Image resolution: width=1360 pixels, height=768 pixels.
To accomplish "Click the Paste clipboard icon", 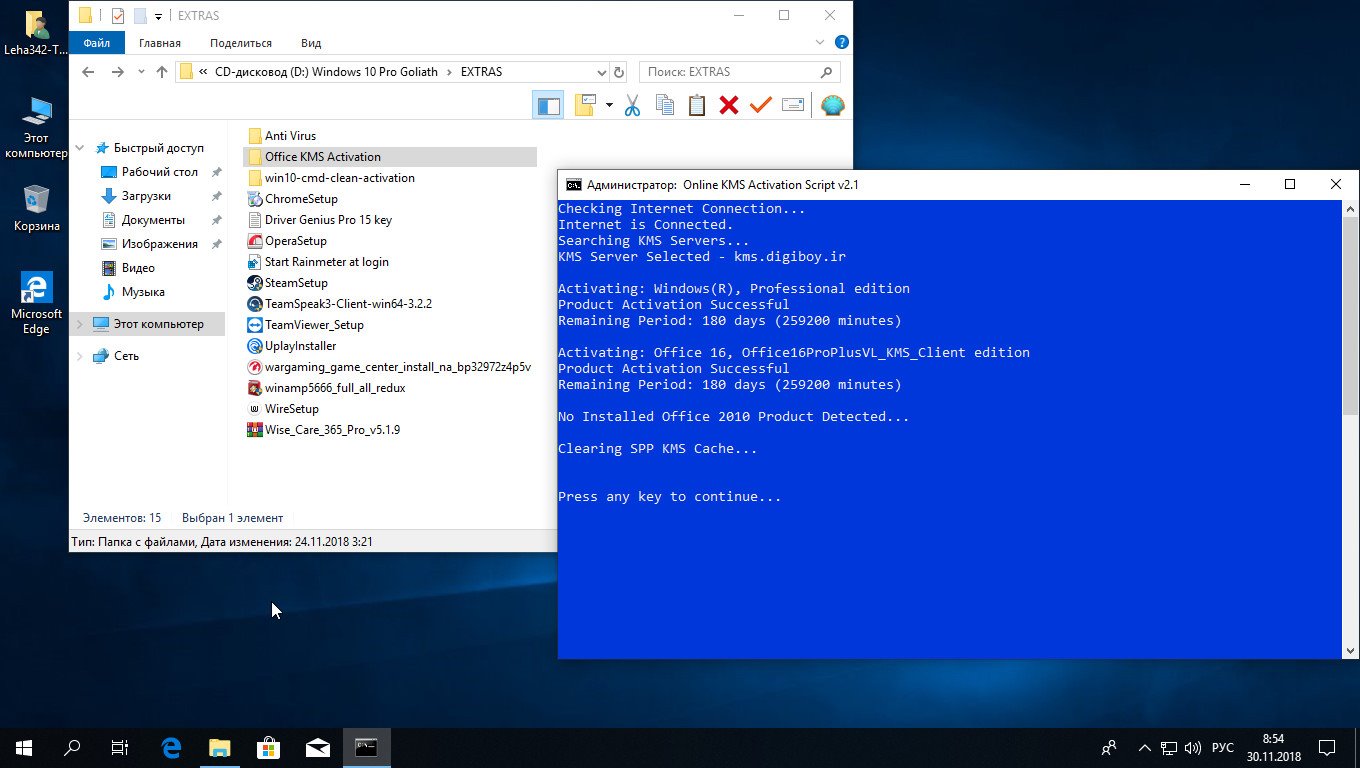I will [696, 105].
